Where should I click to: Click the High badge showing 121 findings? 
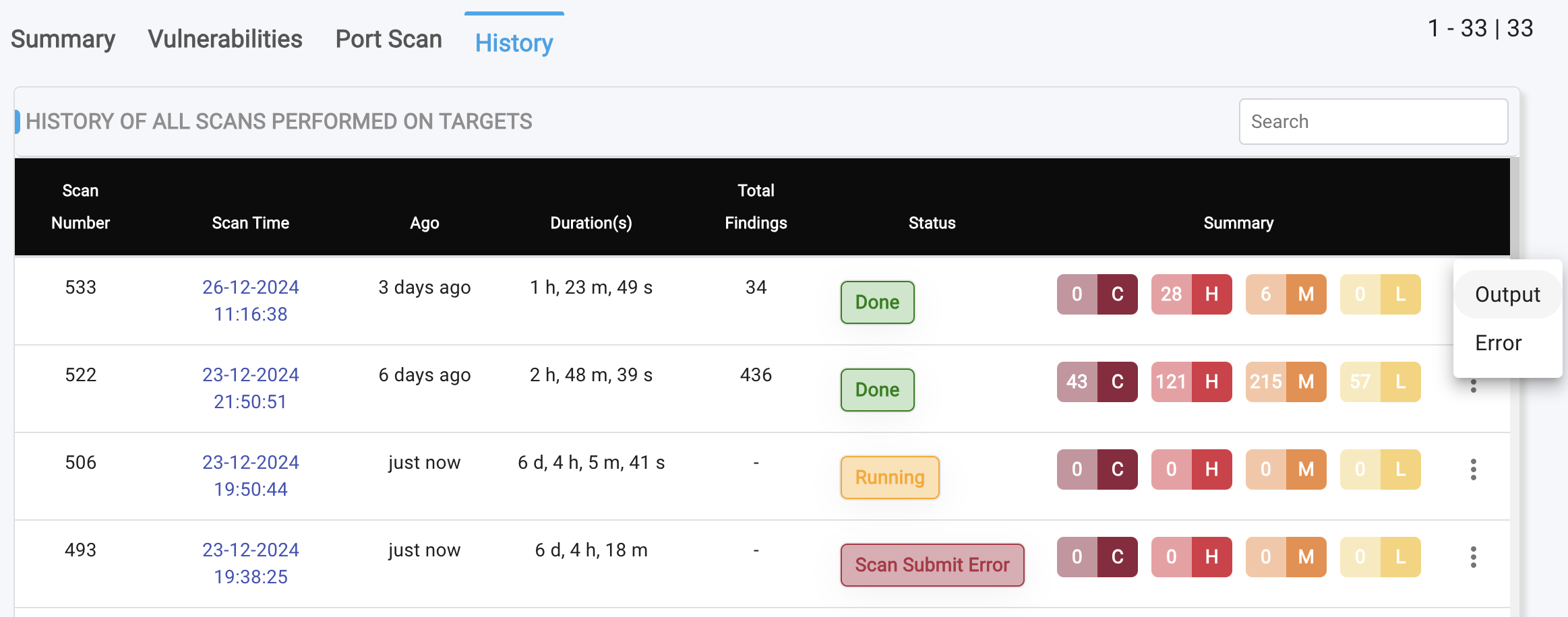(1191, 382)
